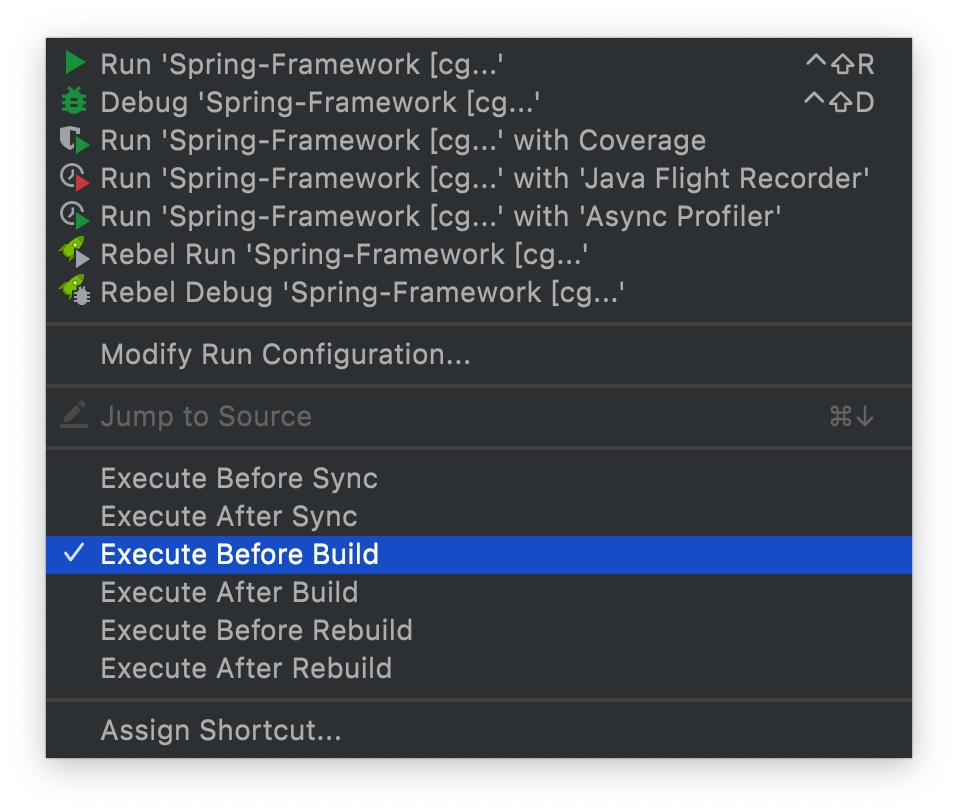
Task: Enable Execute After Sync option
Action: coord(229,516)
